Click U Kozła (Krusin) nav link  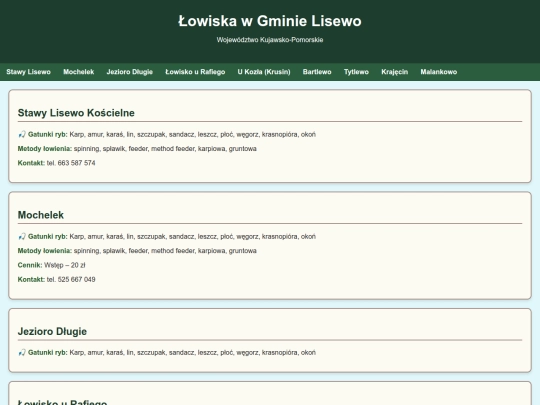264,72
